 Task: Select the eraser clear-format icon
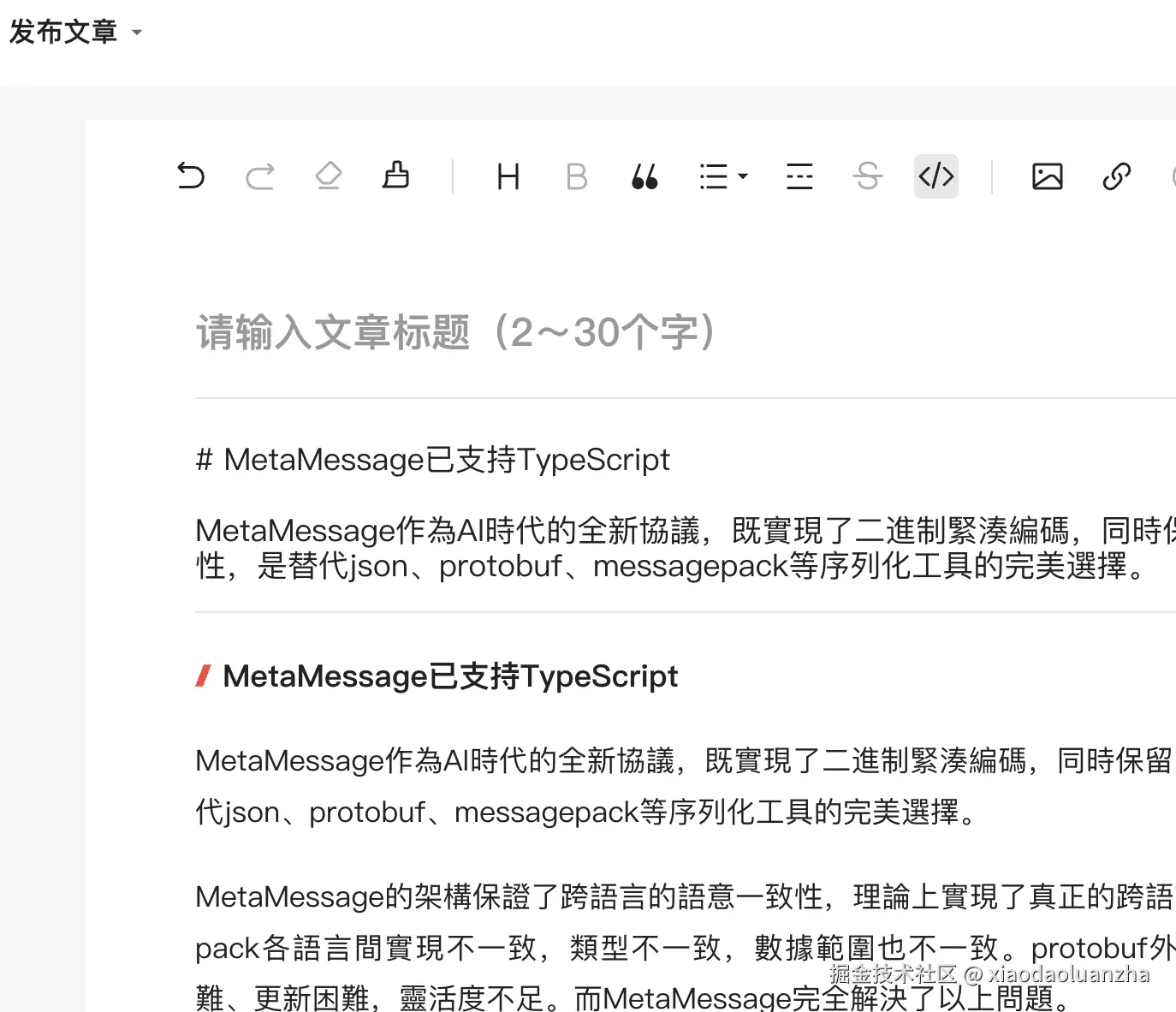point(328,176)
